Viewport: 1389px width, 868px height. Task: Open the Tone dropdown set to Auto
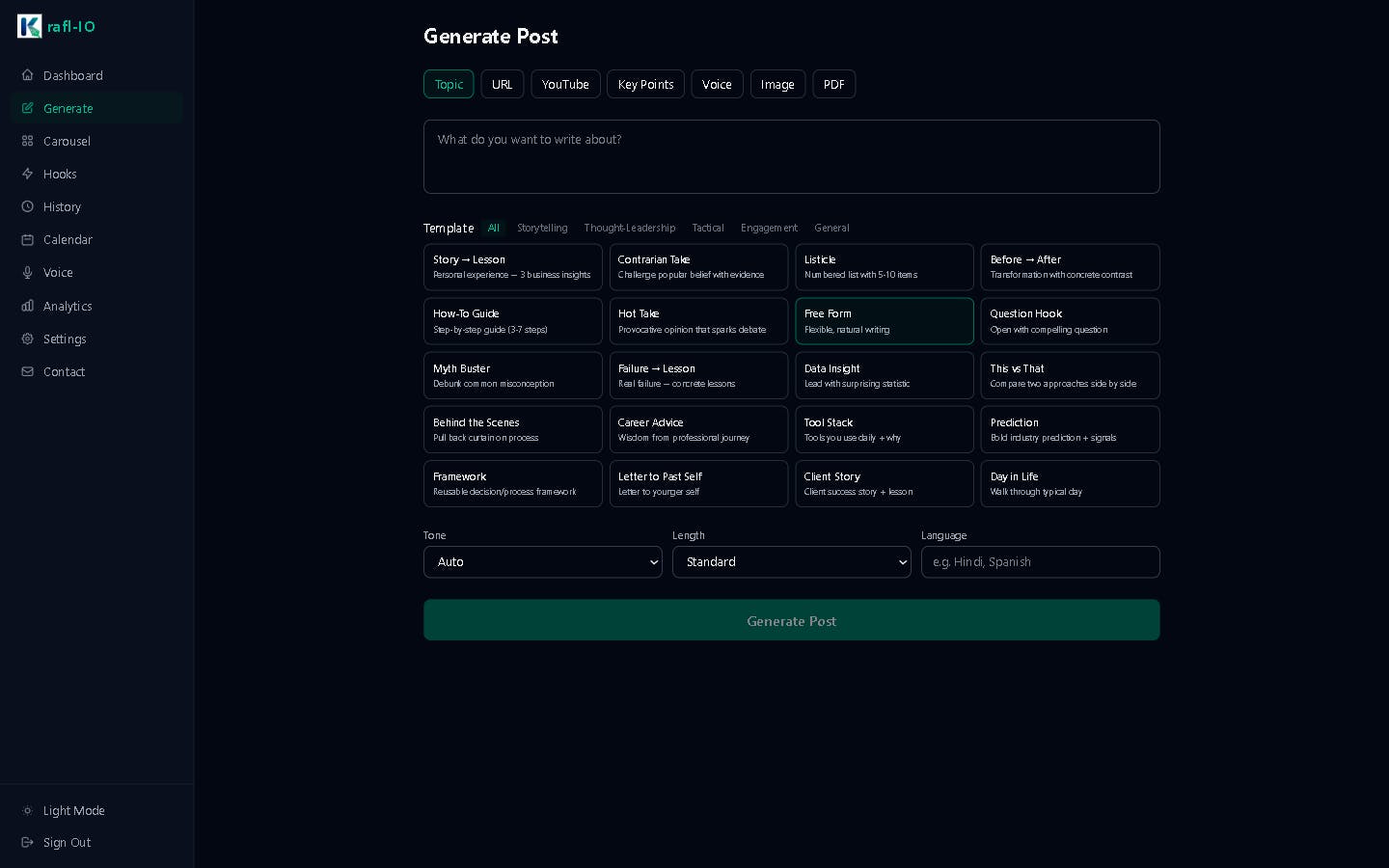tap(543, 562)
